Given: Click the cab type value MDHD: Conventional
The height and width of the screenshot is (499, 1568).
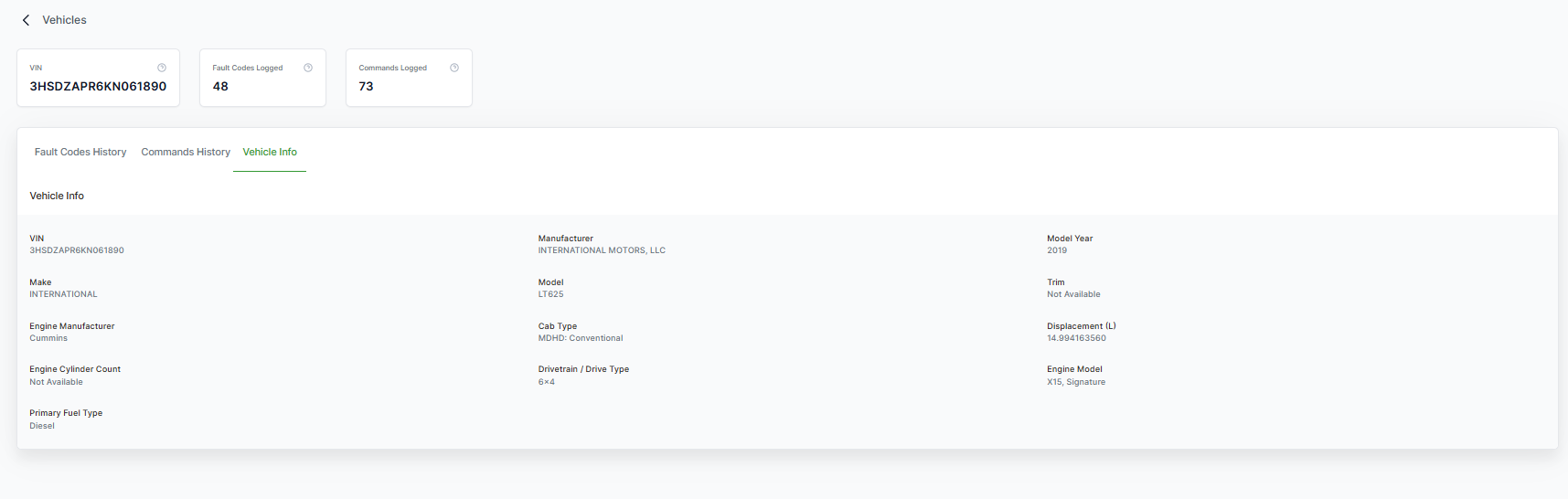Looking at the screenshot, I should 581,338.
